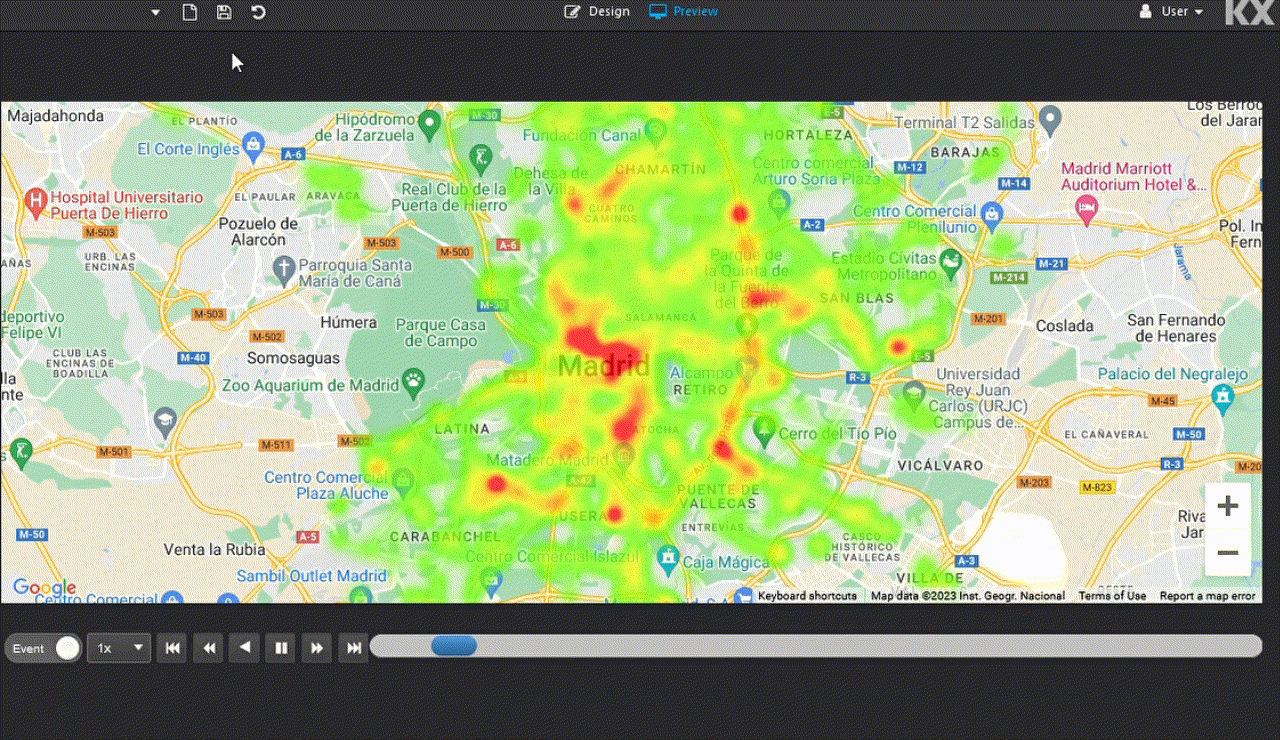Click the CARABANCHEL district label
The image size is (1280, 740).
(445, 536)
